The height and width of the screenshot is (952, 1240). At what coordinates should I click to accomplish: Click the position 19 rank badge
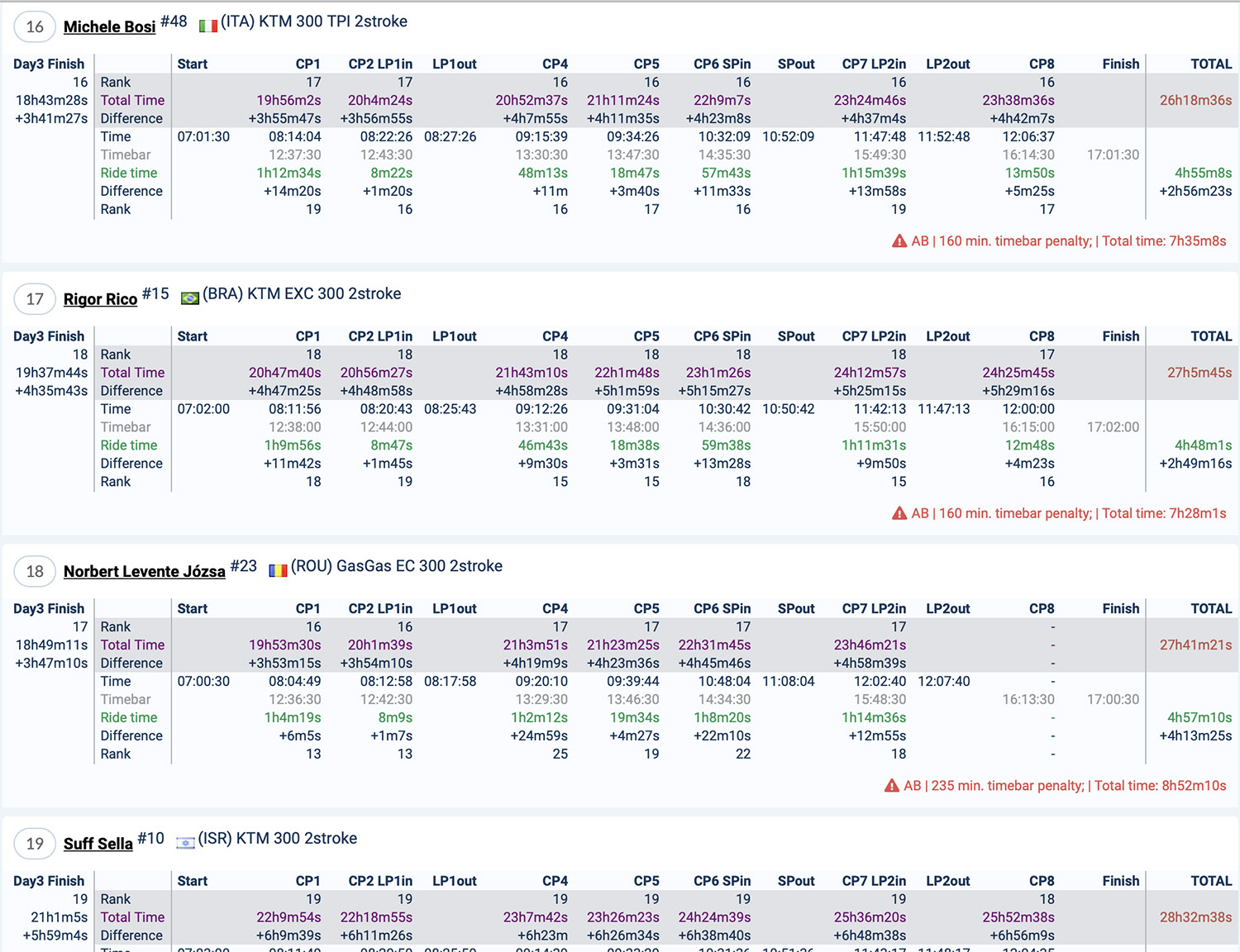coord(35,844)
